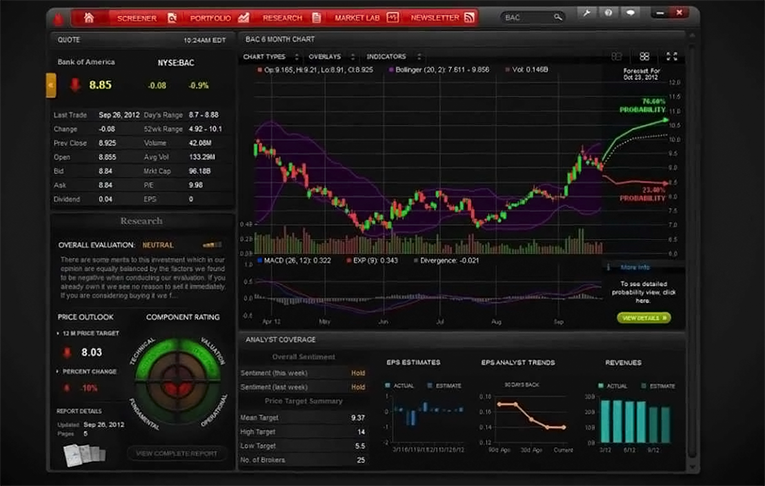Image resolution: width=765 pixels, height=486 pixels.
Task: Expand the 12 M Price Target arrow
Action: 58,333
